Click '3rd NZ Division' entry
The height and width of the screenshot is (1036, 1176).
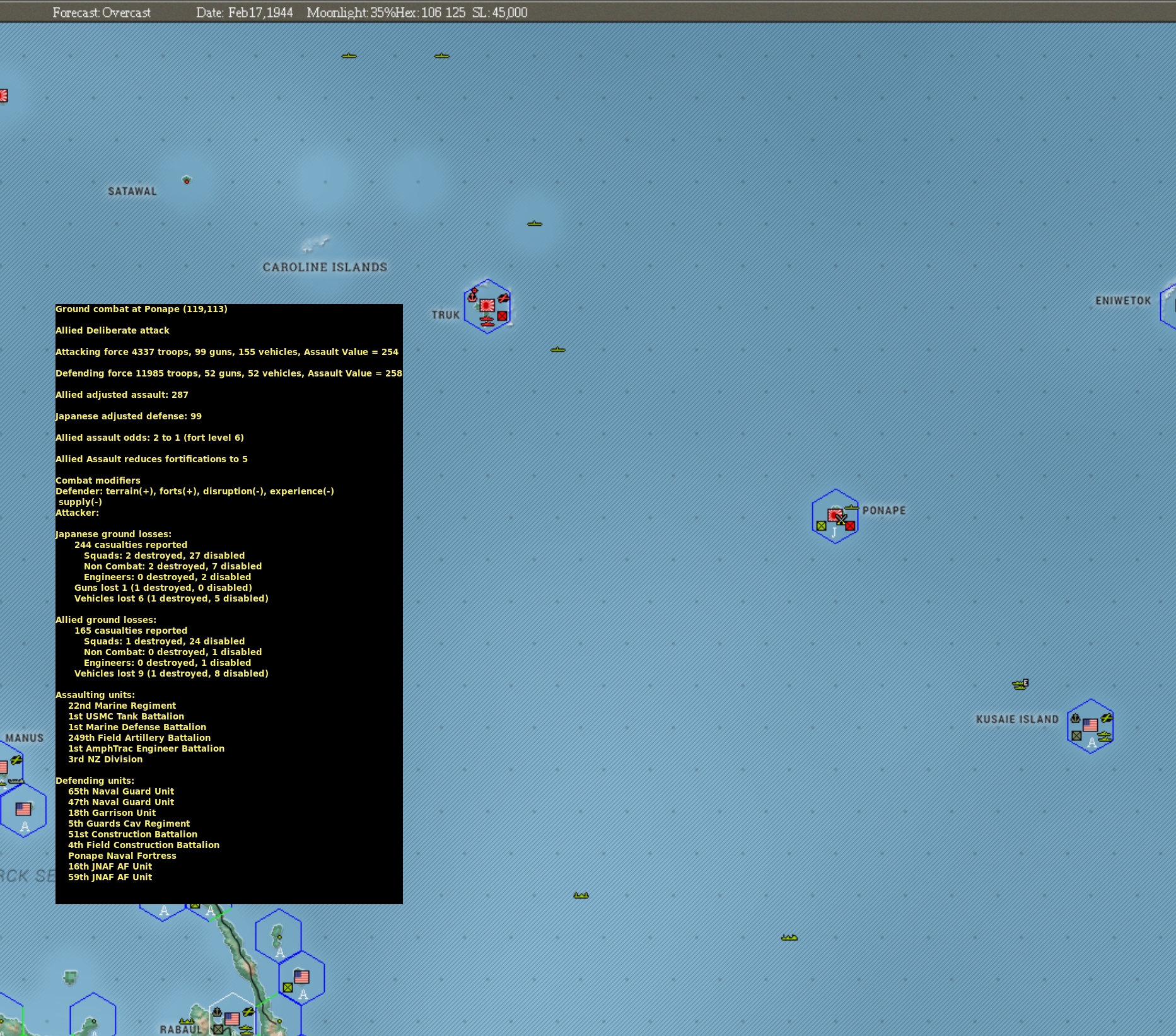tap(105, 759)
